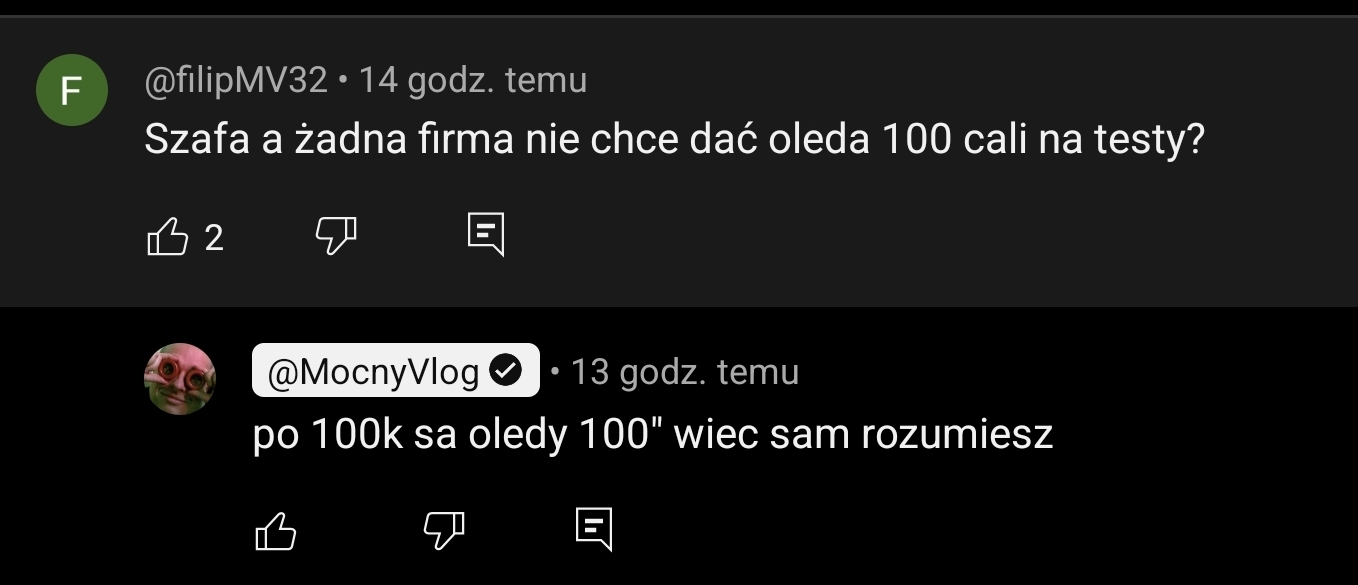Dislike the @MocnyVlog reply
The height and width of the screenshot is (585, 1358).
(x=444, y=530)
